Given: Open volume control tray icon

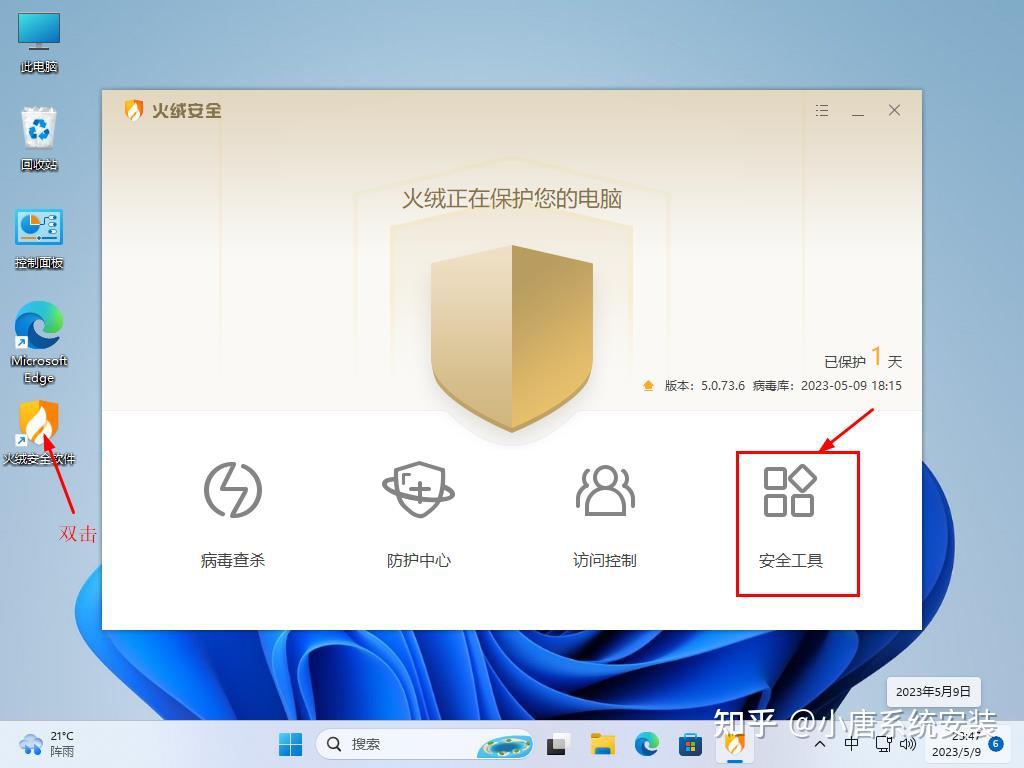Looking at the screenshot, I should click(x=908, y=744).
